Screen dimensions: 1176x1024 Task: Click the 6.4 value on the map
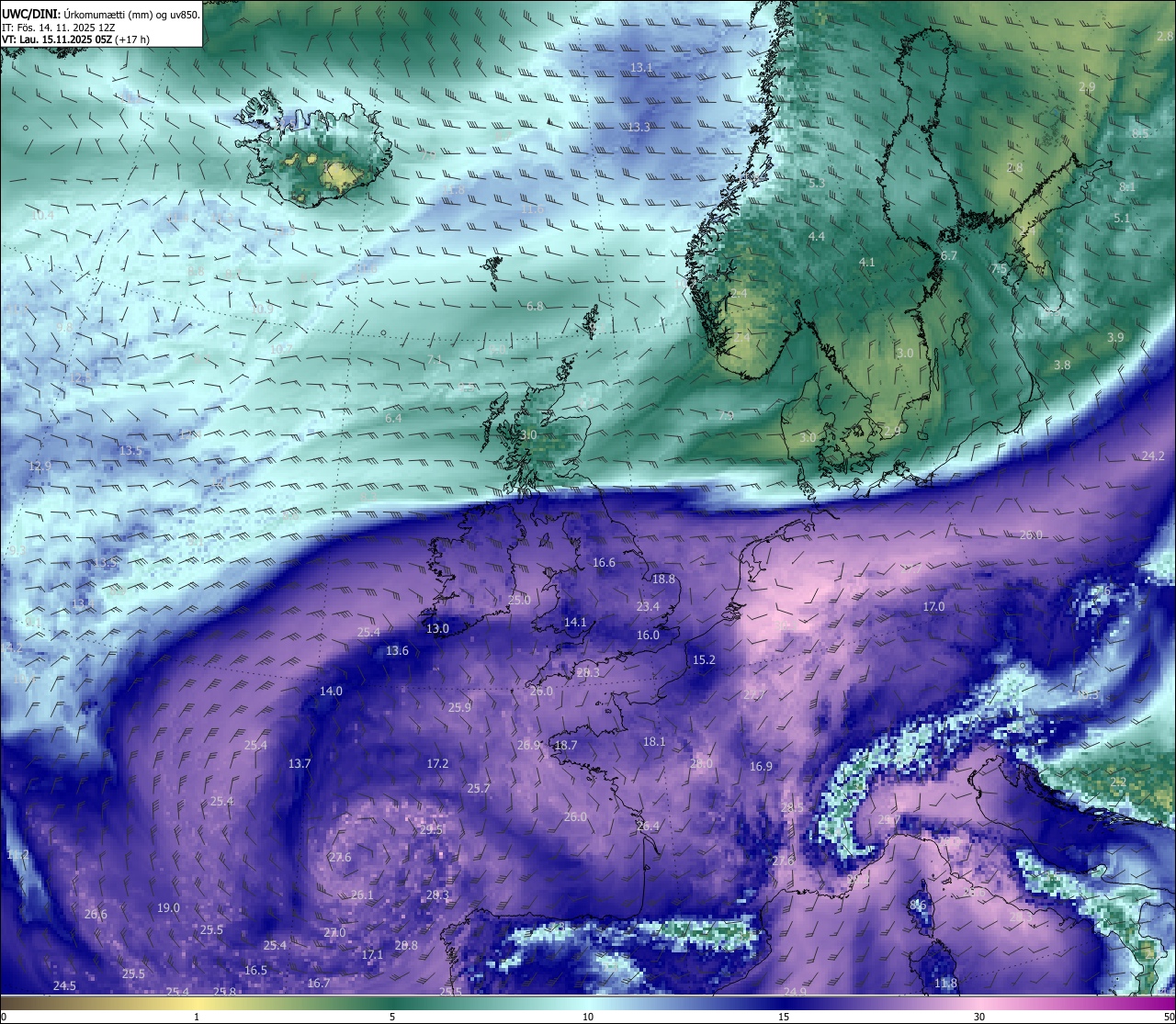pos(393,419)
